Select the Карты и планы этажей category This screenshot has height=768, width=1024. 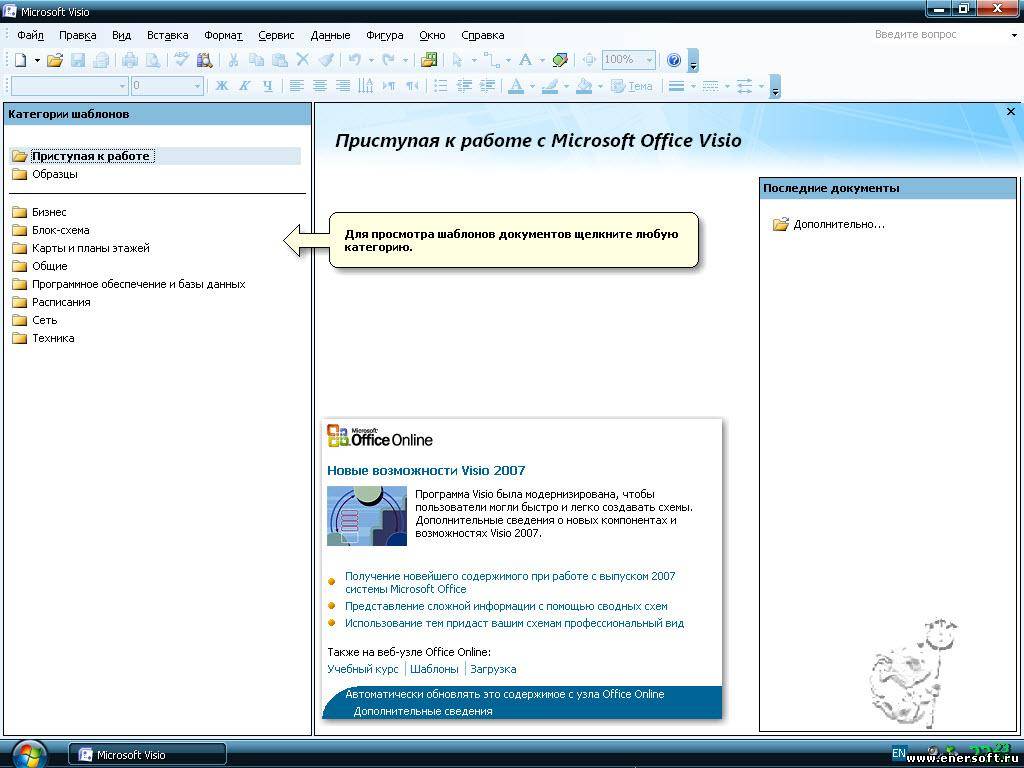coord(81,248)
